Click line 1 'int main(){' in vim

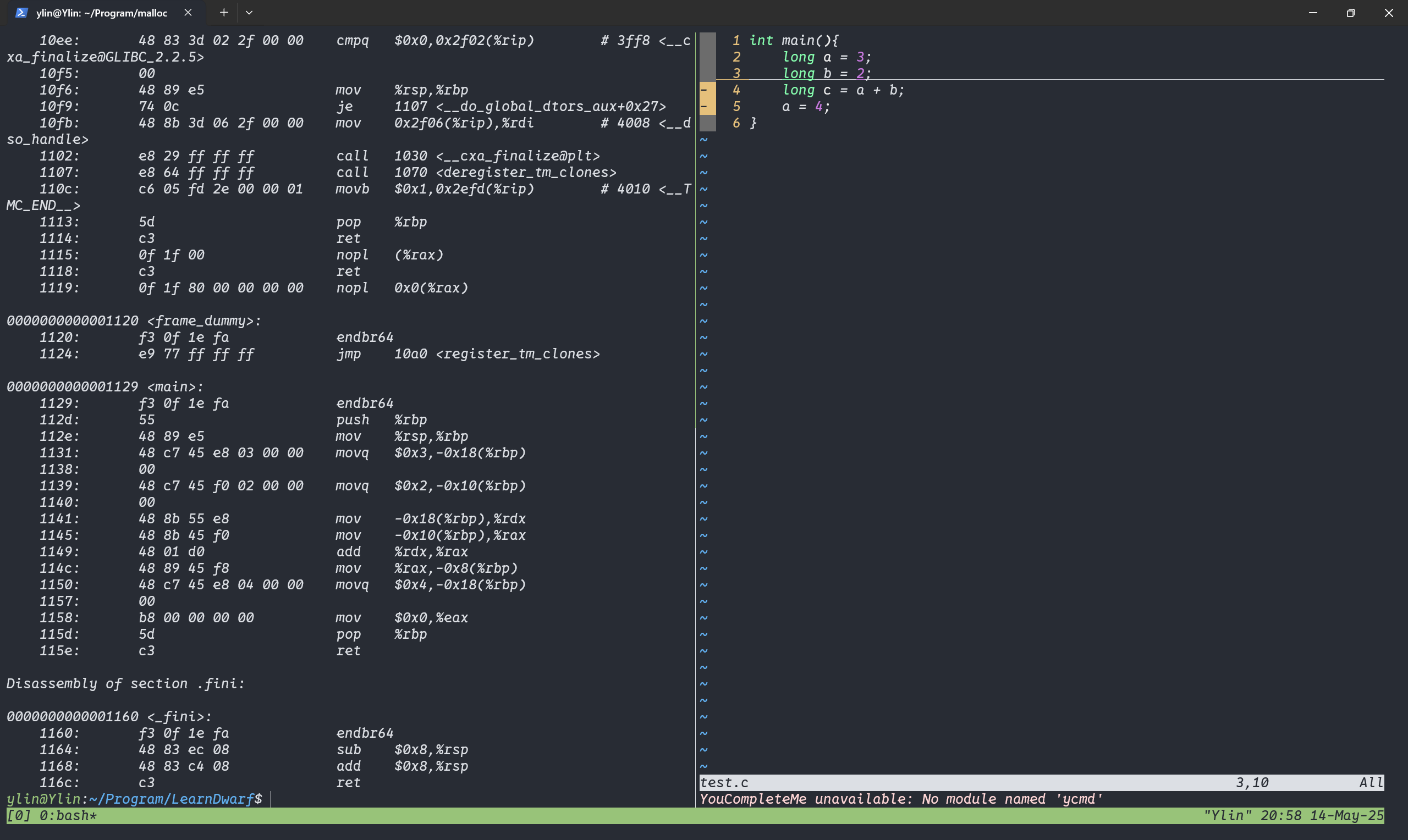tap(794, 40)
